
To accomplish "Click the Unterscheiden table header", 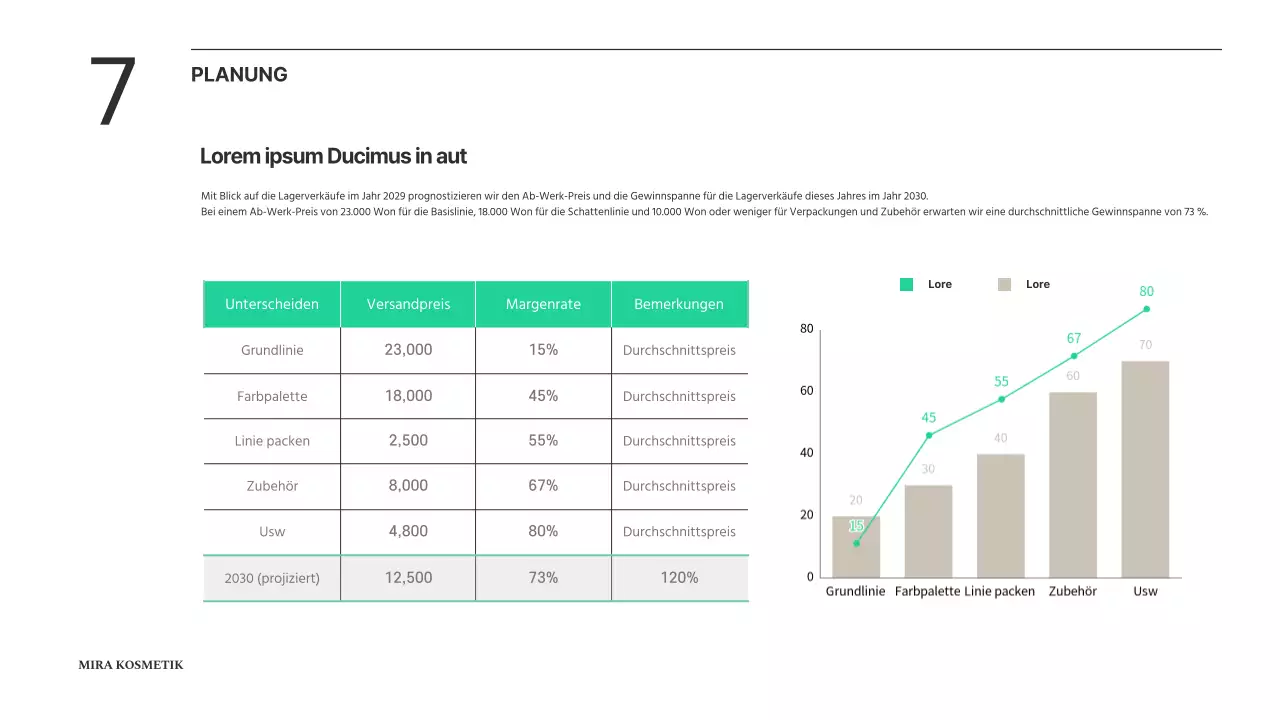I will [272, 304].
